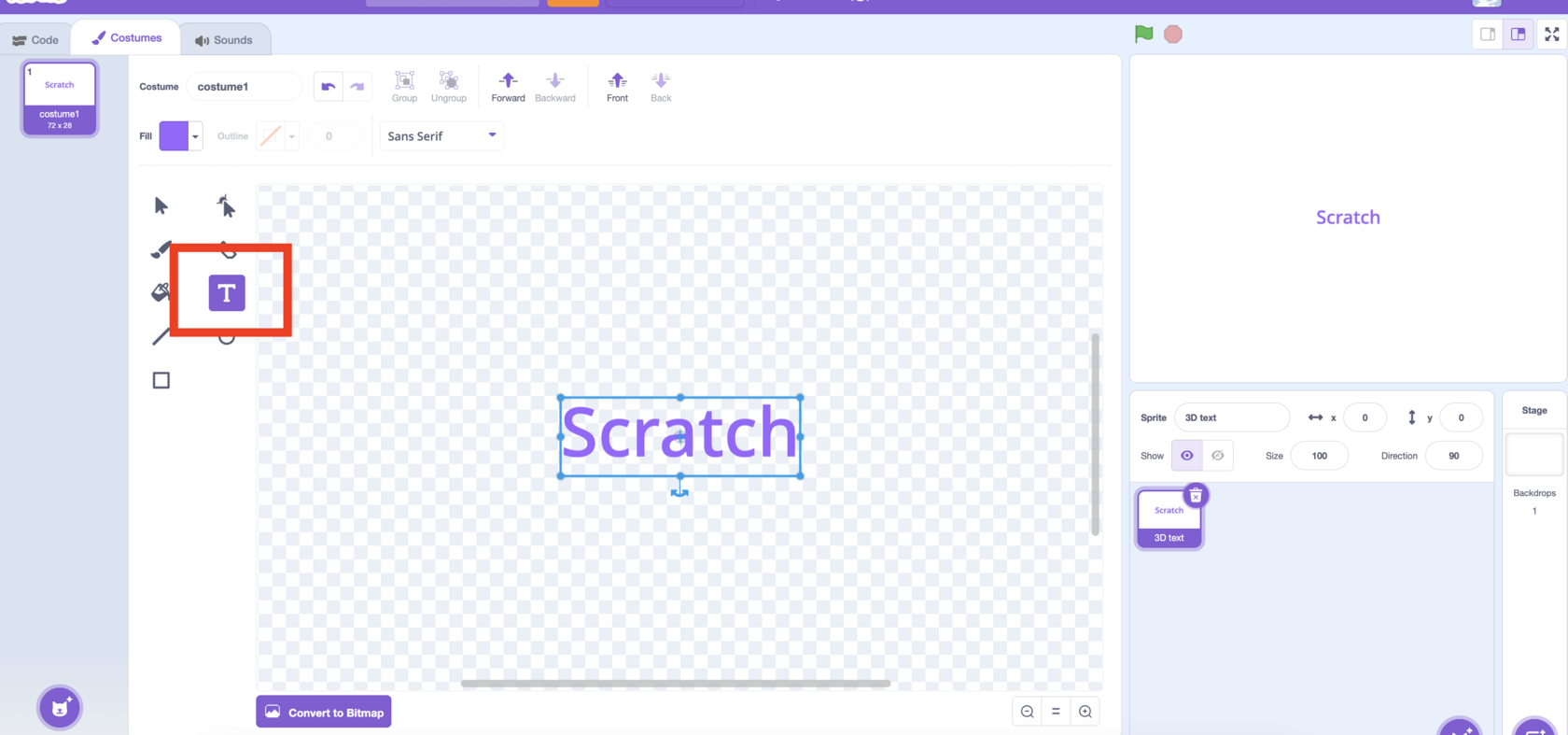Open the Outline color dropdown
Image resolution: width=1568 pixels, height=735 pixels.
click(x=291, y=136)
